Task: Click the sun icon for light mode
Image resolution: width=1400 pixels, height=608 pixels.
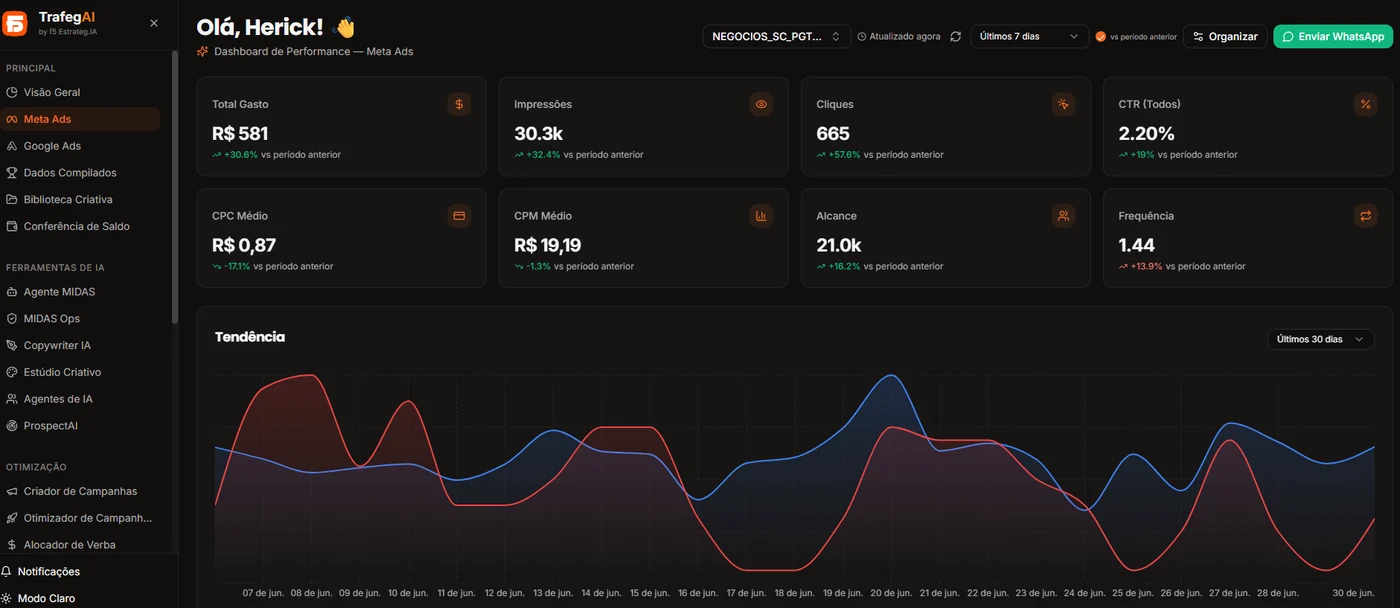Action: click(x=7, y=598)
